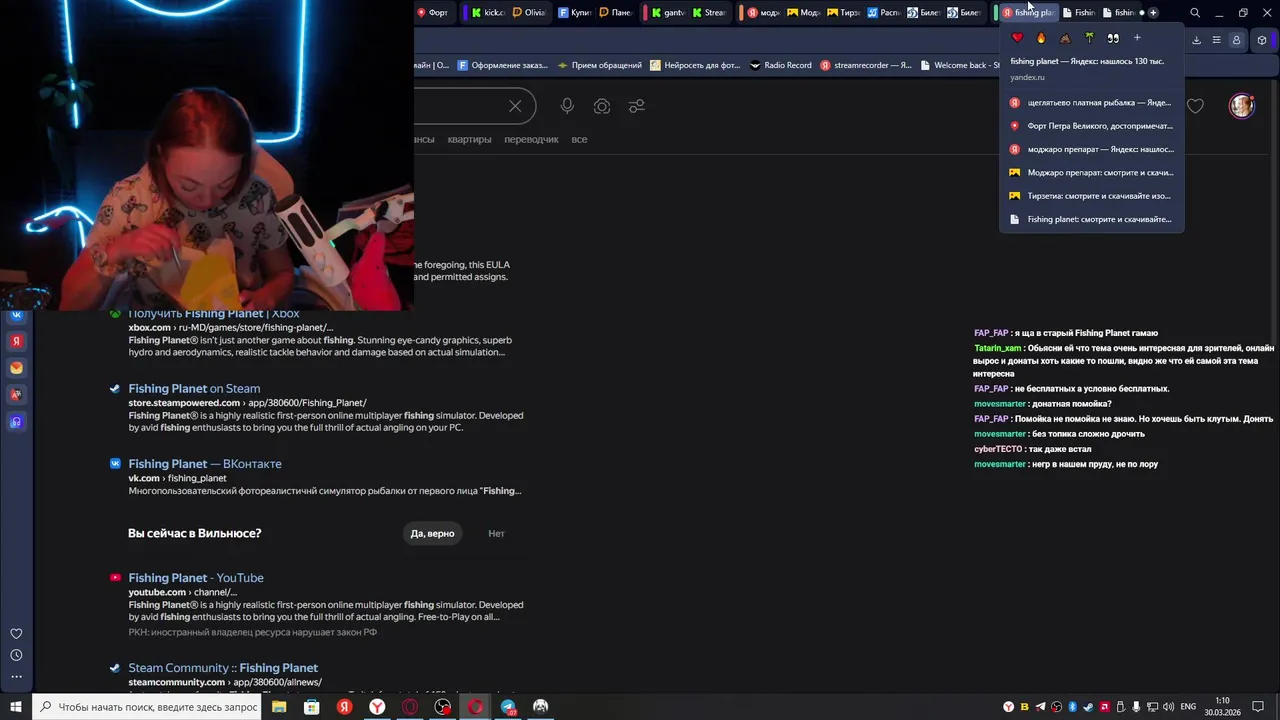Start voice search via microphone icon
This screenshot has width=1280, height=720.
pos(567,106)
